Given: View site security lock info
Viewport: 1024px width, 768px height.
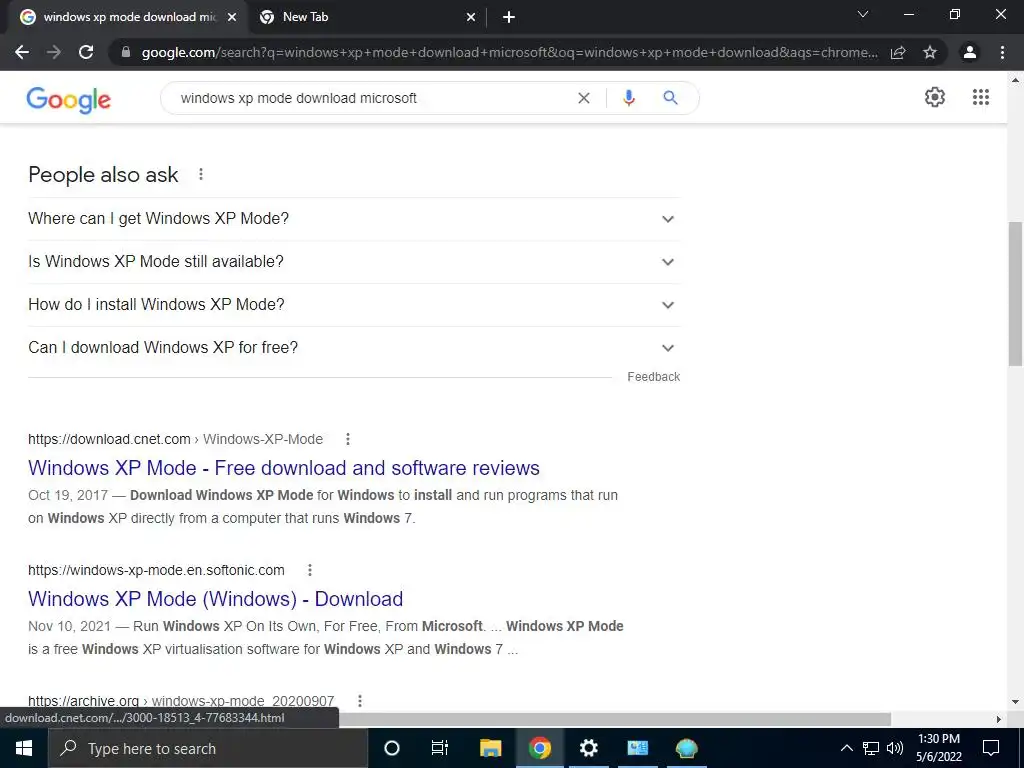Looking at the screenshot, I should tap(126, 52).
